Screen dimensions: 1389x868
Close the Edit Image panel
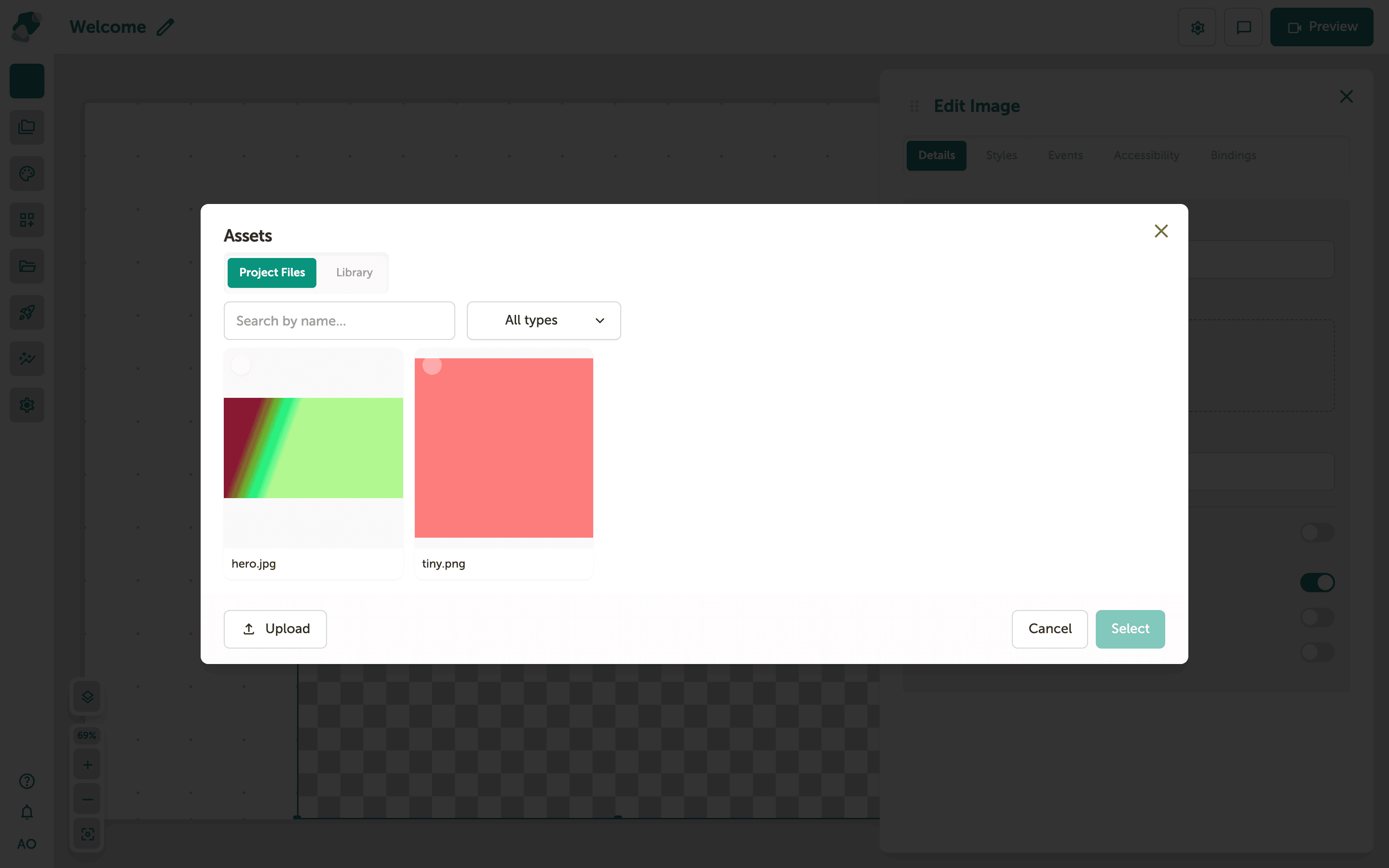click(x=1346, y=96)
